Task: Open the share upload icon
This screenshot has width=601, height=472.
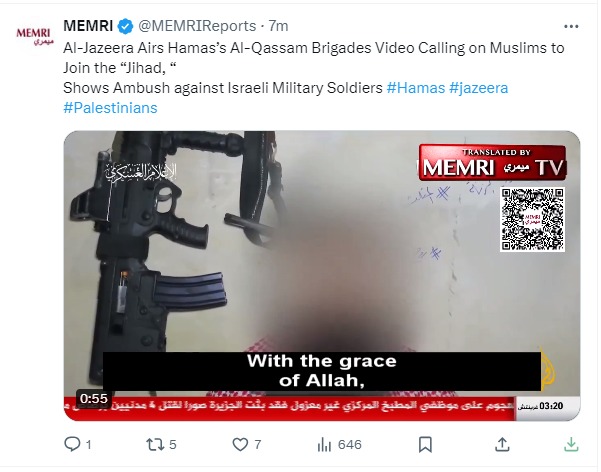Action: 502,444
